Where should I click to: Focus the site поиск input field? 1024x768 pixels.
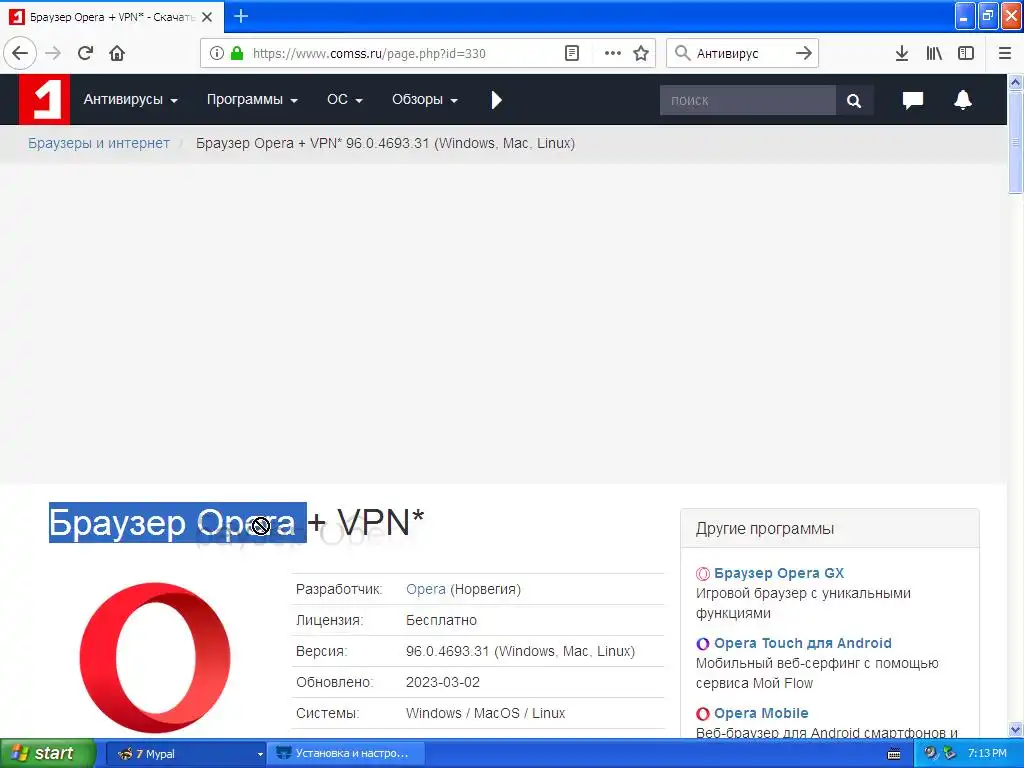748,100
